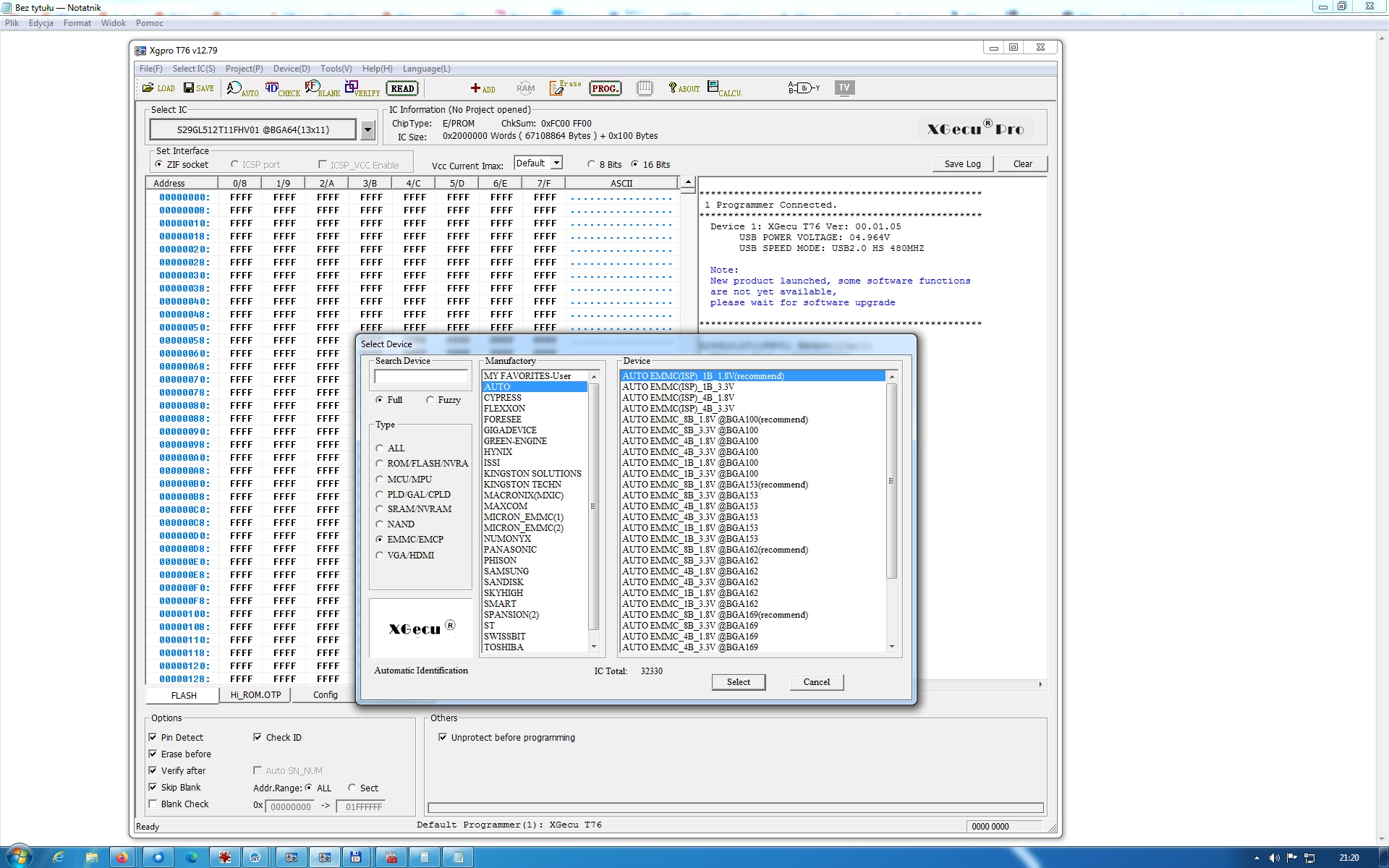This screenshot has height=868, width=1389.
Task: Select the VGA/HDMI type radio button
Action: point(379,556)
